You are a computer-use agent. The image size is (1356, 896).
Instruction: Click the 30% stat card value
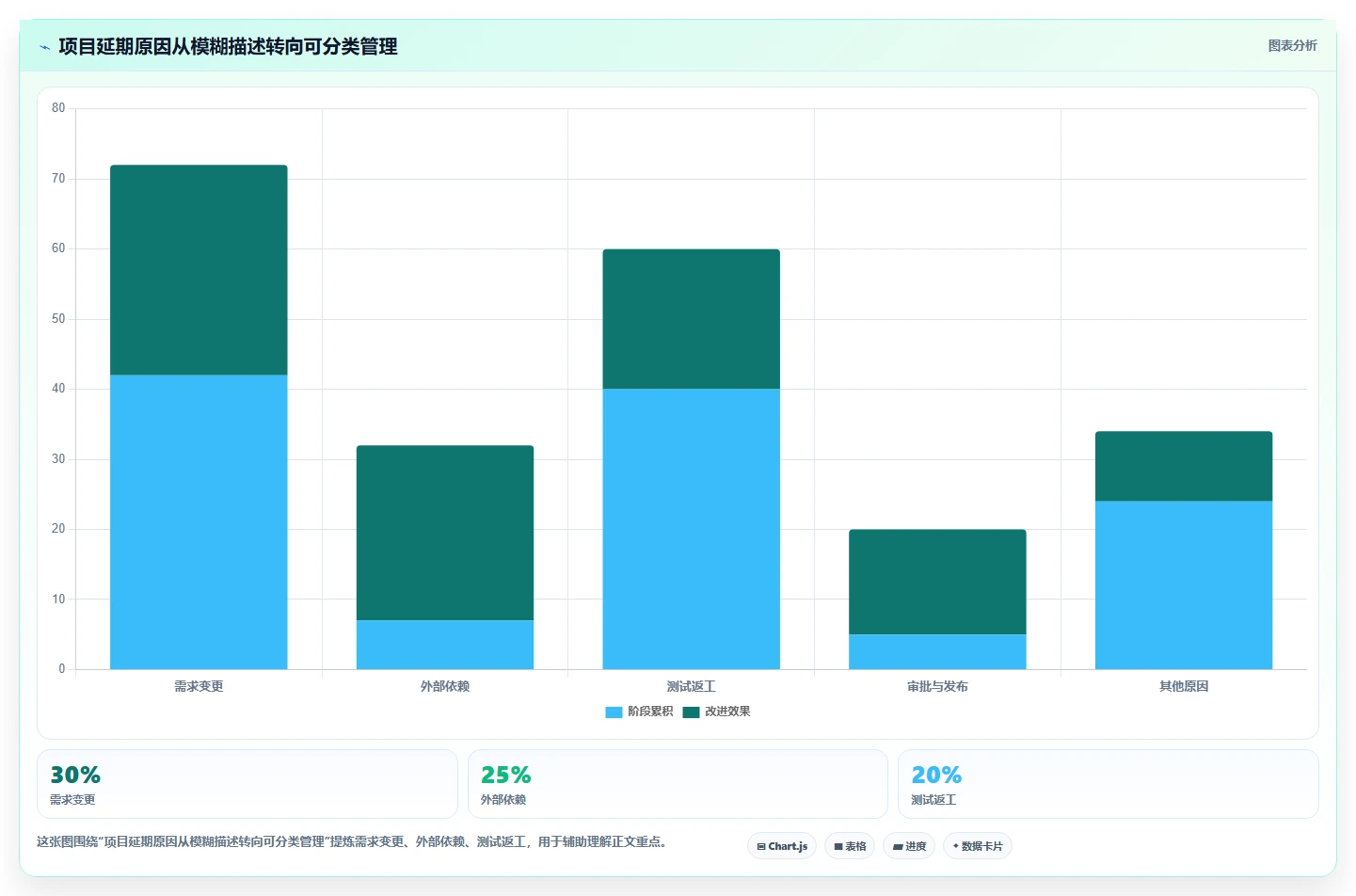[75, 775]
